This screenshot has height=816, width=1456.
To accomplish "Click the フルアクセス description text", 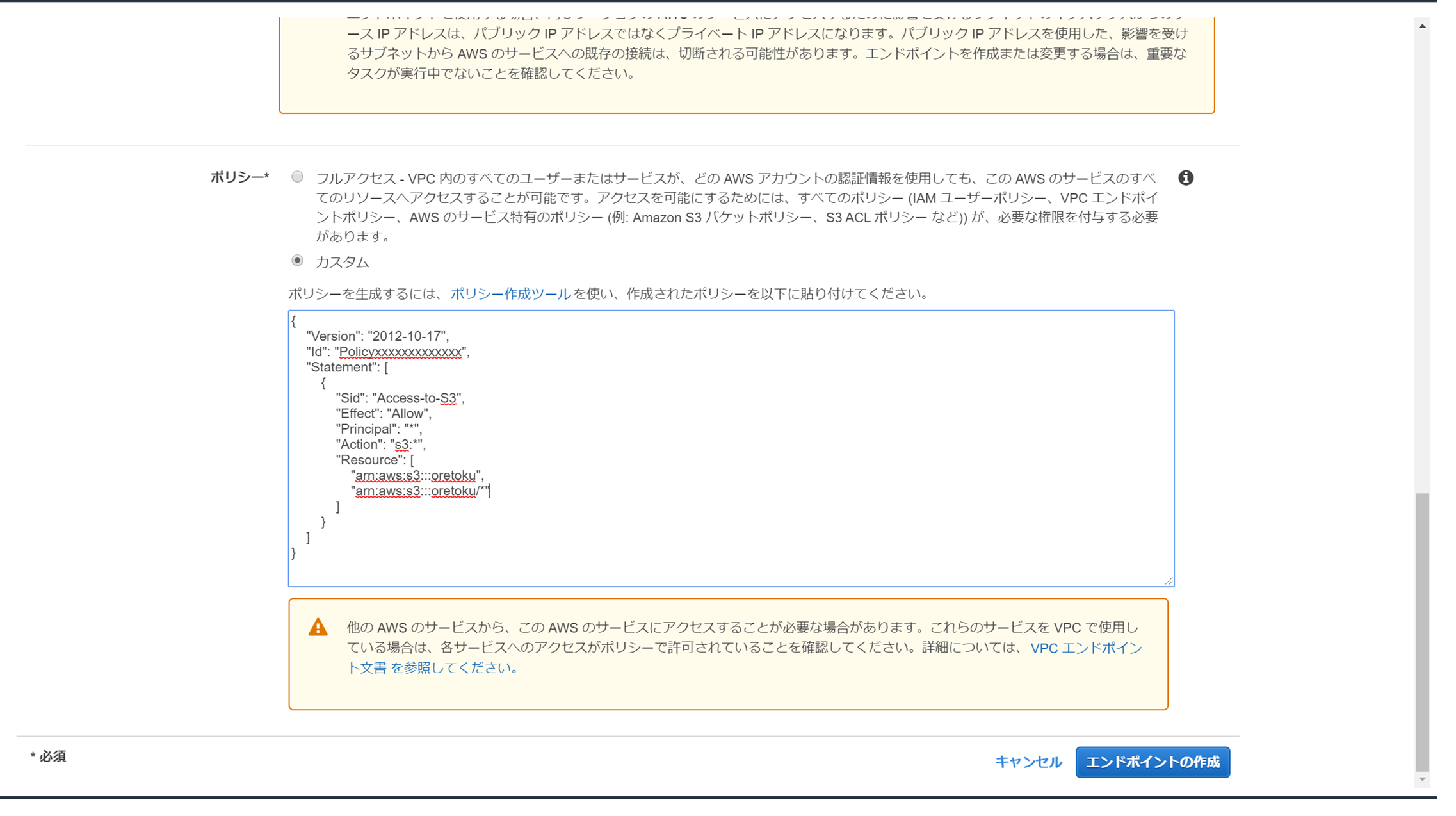I will [736, 198].
